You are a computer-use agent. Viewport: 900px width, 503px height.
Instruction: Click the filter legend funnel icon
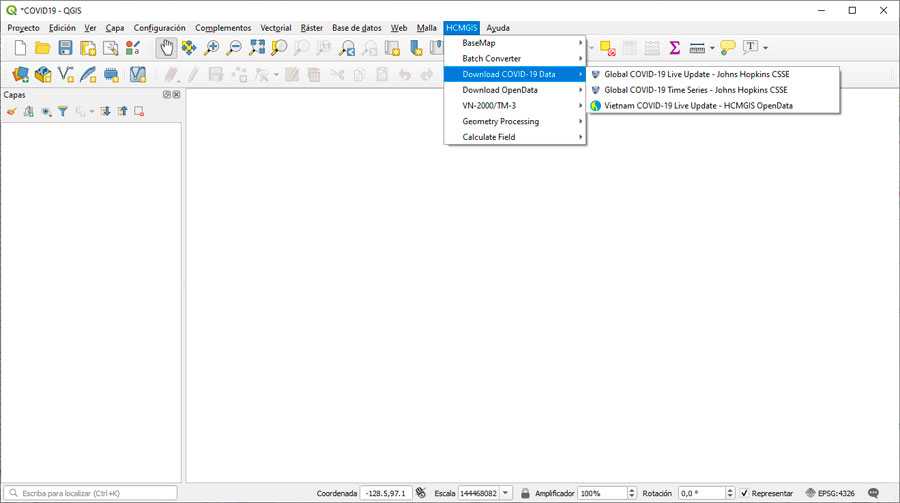click(63, 111)
